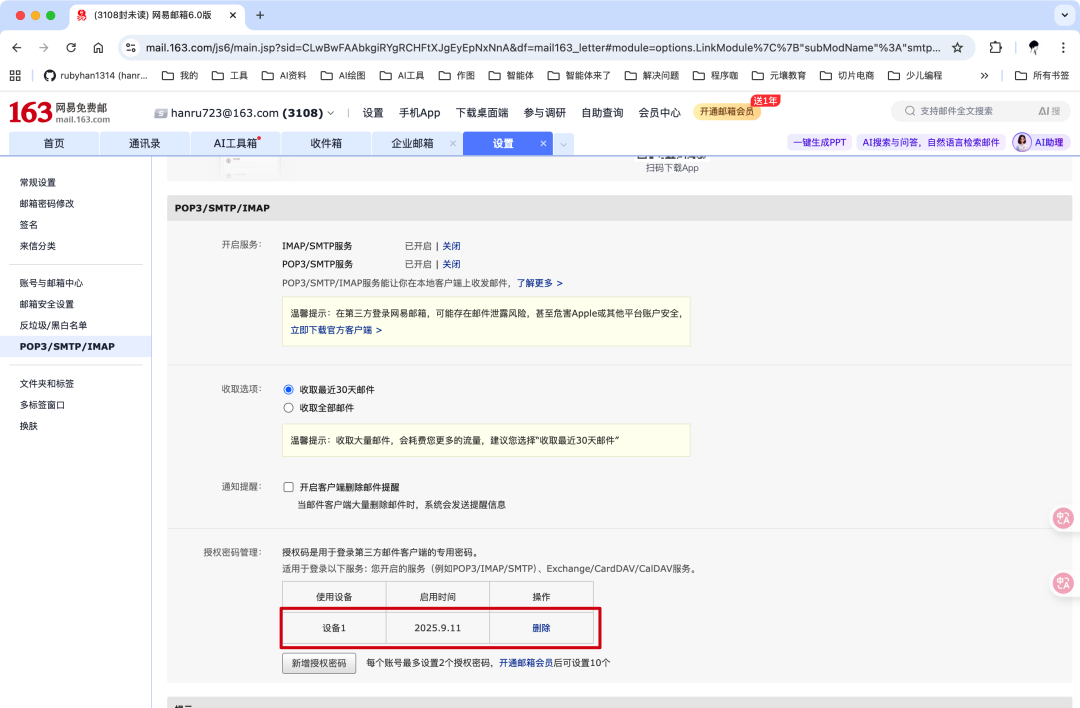Image resolution: width=1080 pixels, height=708 pixels.
Task: Open browser extensions puzzle icon
Action: (x=994, y=47)
